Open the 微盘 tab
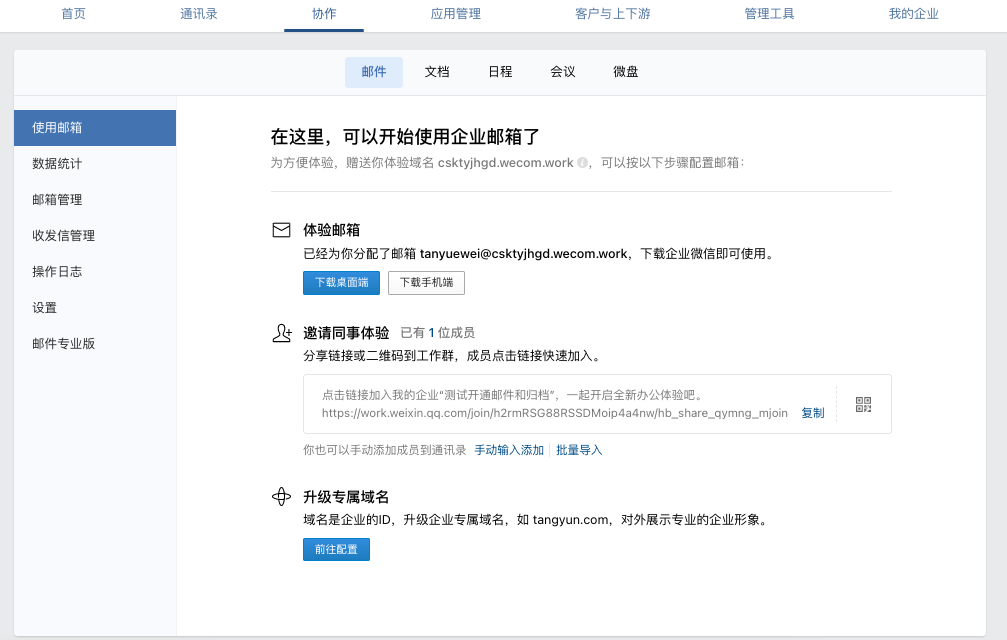 pos(624,72)
